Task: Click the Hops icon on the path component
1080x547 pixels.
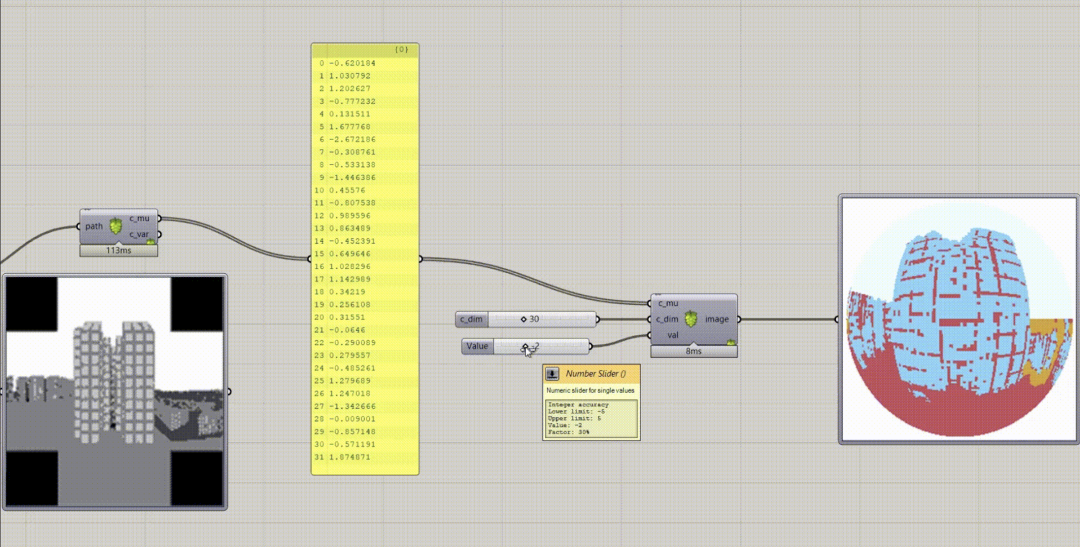Action: (115, 226)
